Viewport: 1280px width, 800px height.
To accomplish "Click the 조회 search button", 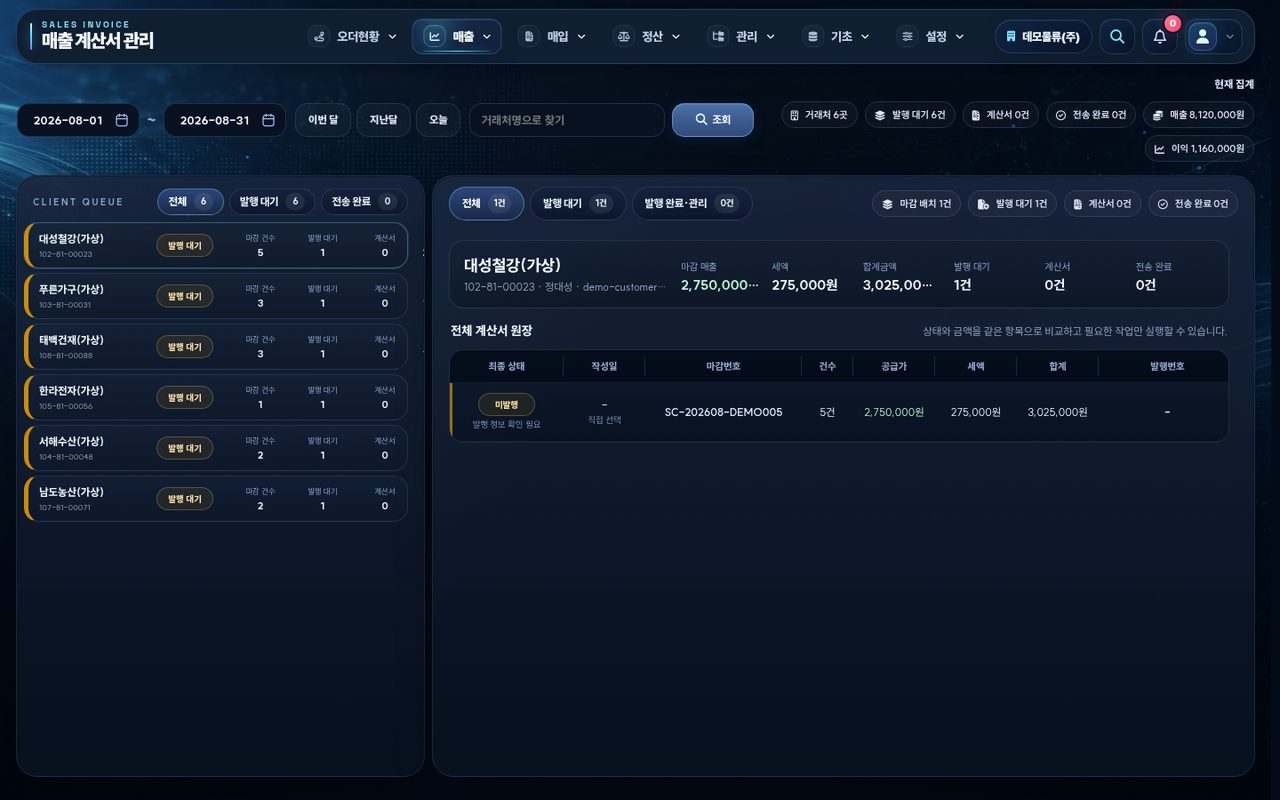I will (713, 120).
